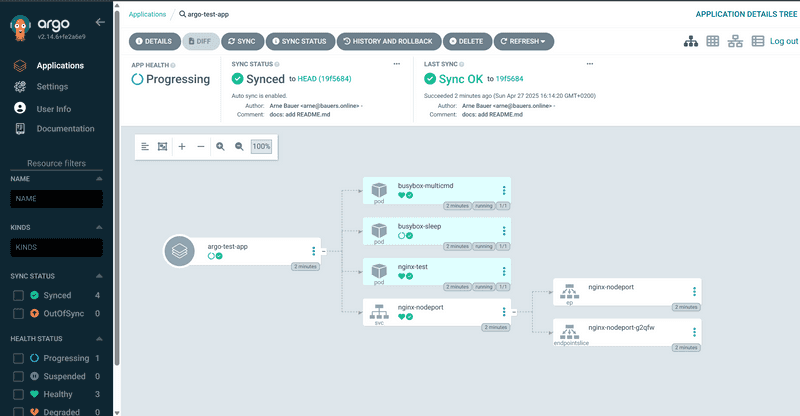Check the Progressing filter checkbox
800x416 pixels.
pos(18,358)
